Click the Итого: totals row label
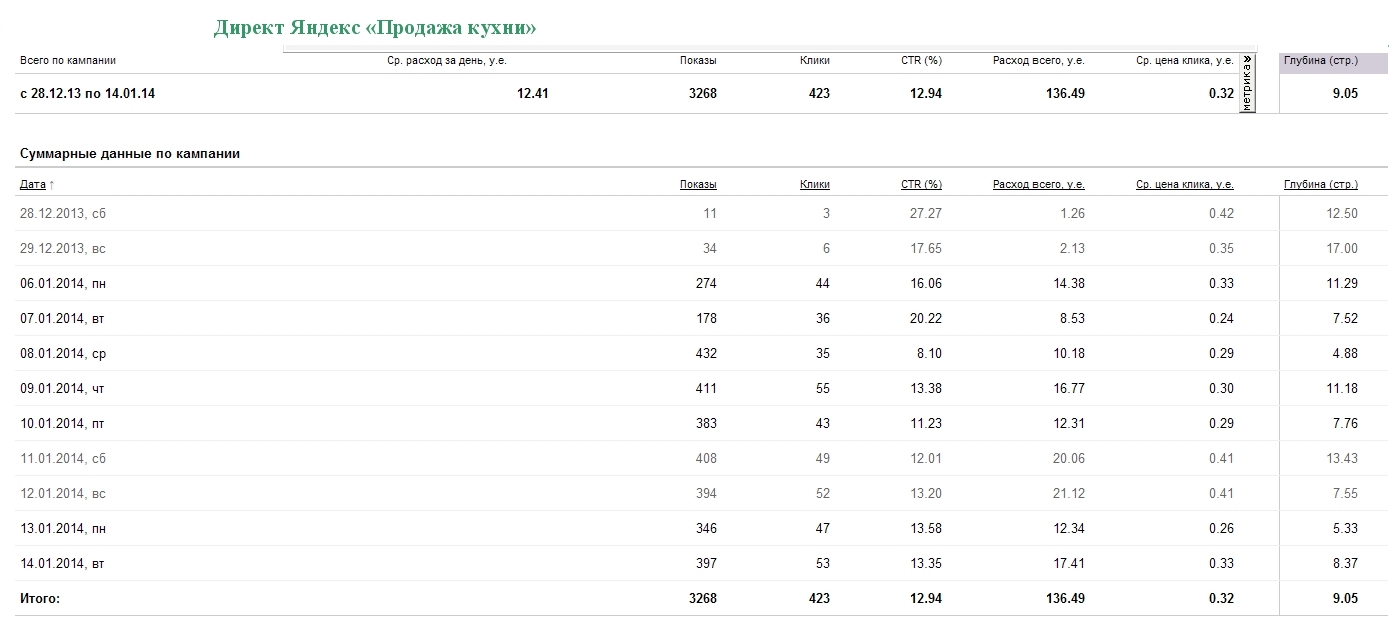Image resolution: width=1389 pixels, height=630 pixels. 40,598
